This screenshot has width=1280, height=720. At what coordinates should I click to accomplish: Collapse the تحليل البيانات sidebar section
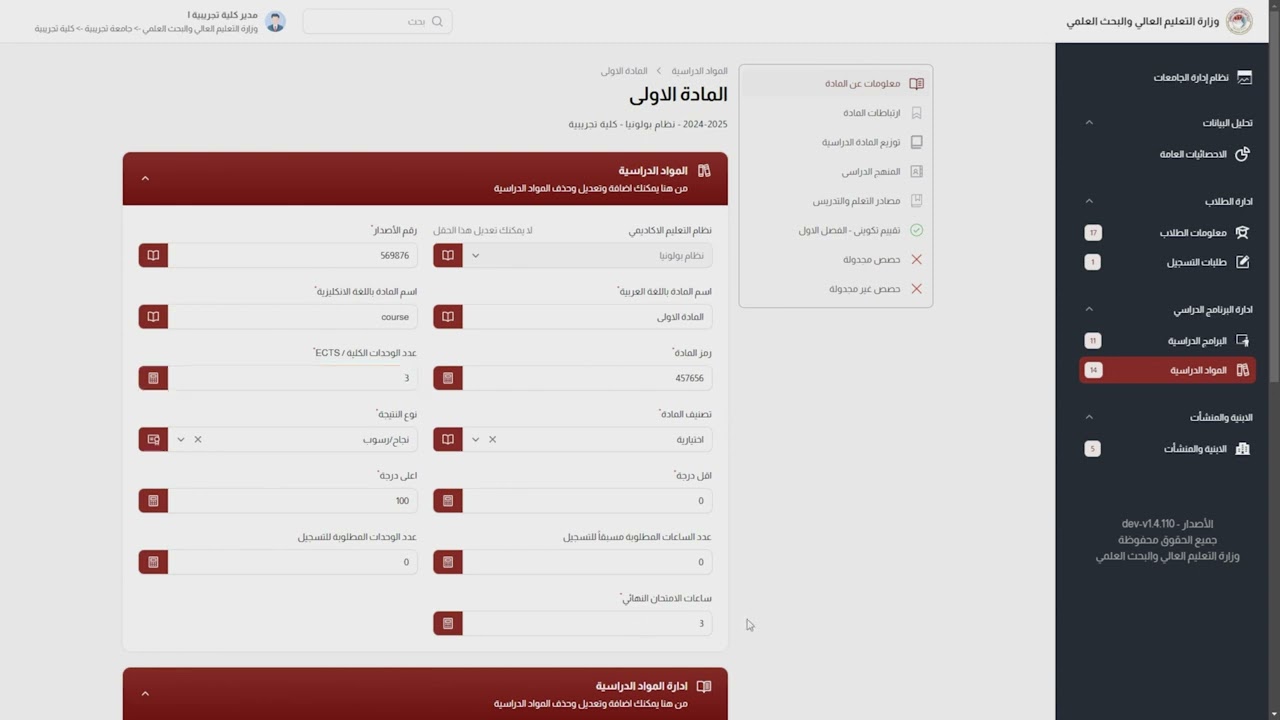click(1089, 122)
